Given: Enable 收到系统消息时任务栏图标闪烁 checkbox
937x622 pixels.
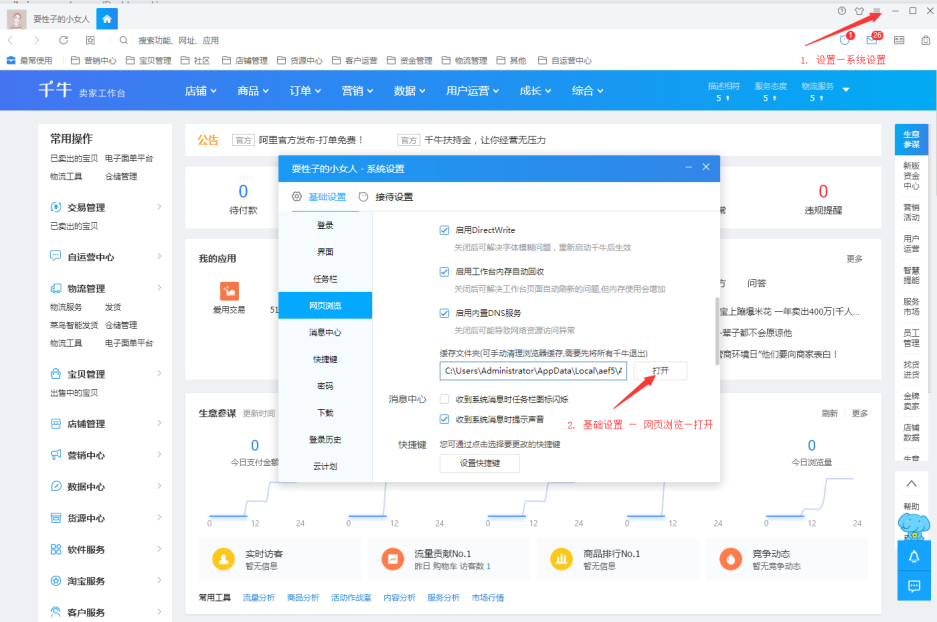Looking at the screenshot, I should pyautogui.click(x=445, y=399).
